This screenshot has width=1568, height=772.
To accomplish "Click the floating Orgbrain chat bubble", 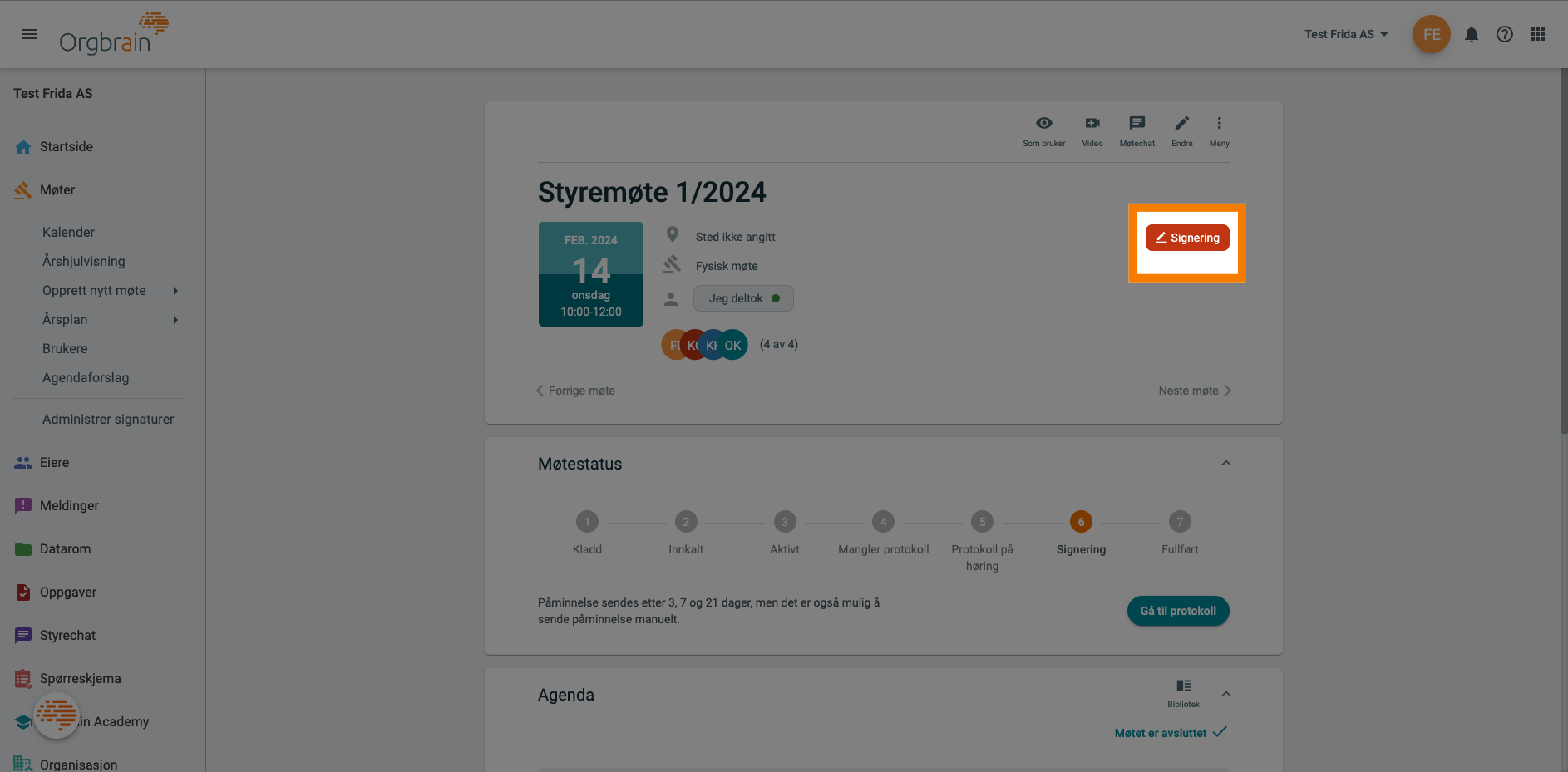I will (x=57, y=715).
